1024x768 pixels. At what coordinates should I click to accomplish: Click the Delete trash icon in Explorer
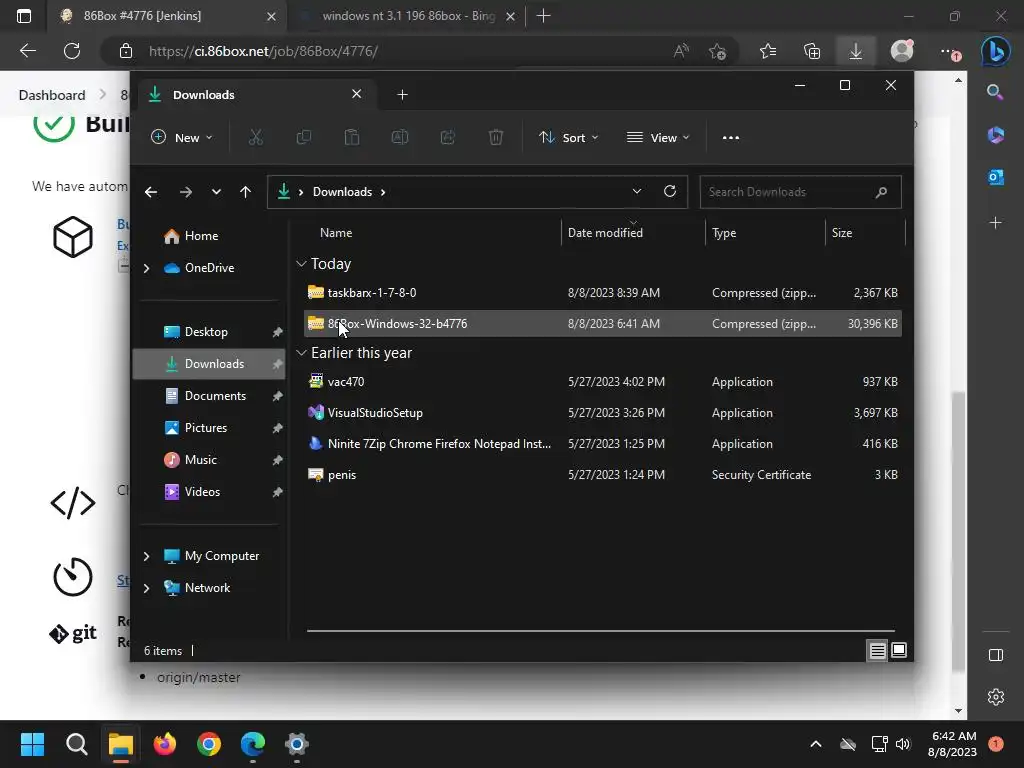496,137
